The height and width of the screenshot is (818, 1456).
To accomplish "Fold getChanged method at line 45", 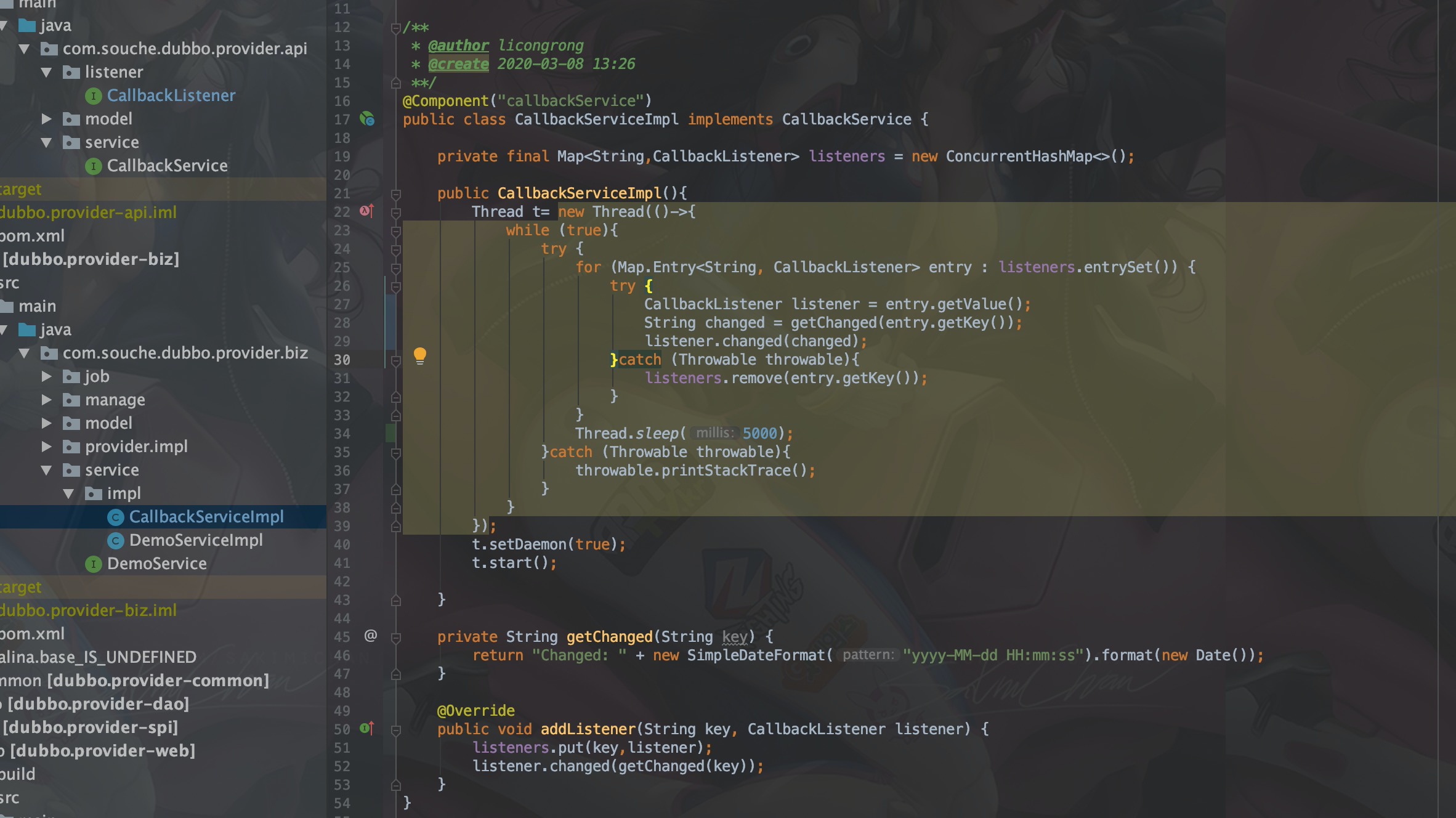I will pos(396,638).
